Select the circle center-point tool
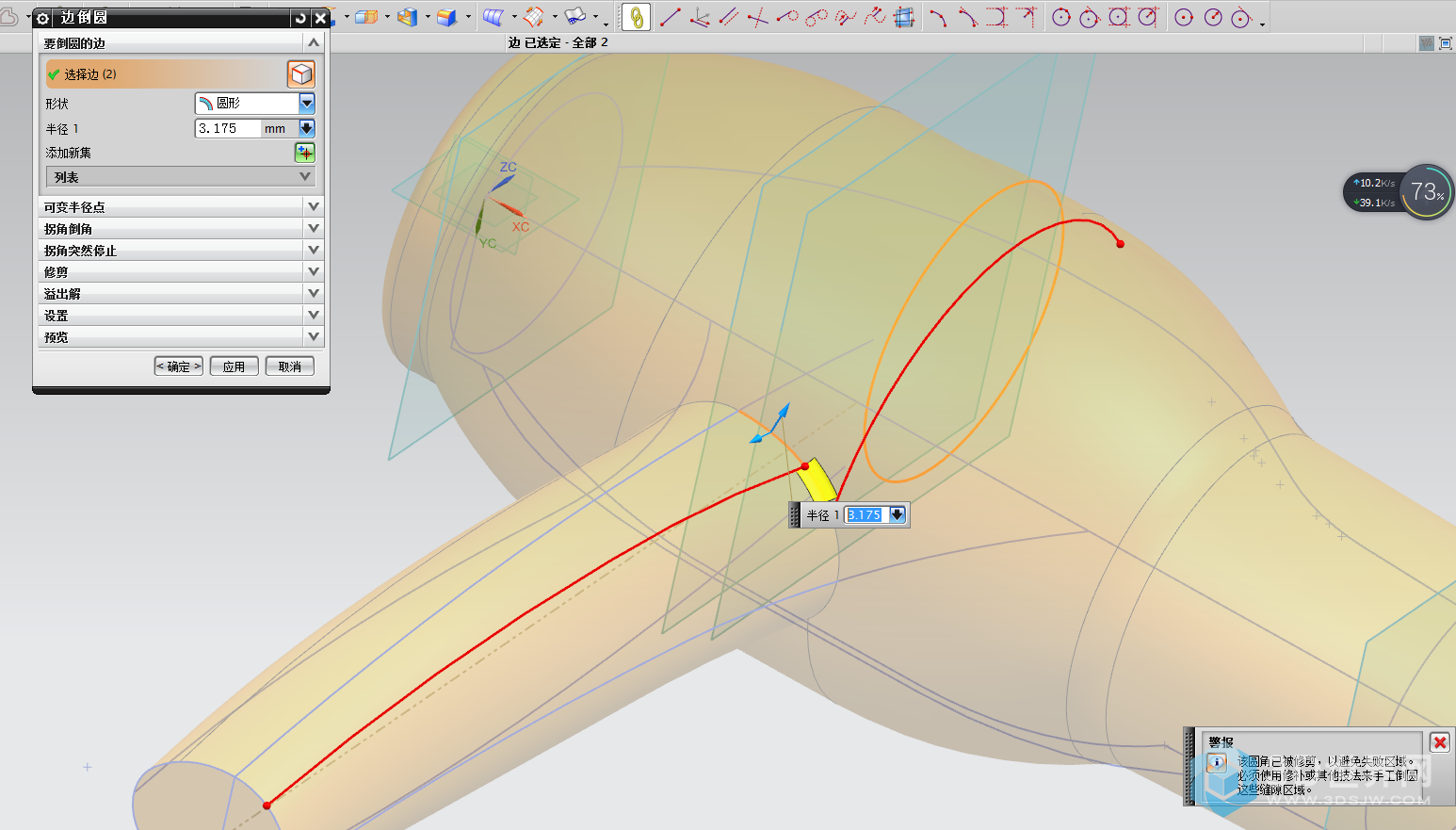This screenshot has width=1456, height=830. pos(1185,17)
